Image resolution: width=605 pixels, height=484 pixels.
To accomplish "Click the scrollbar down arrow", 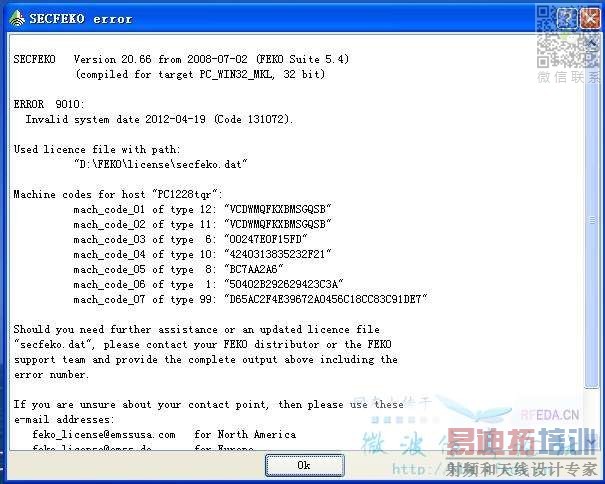I will 591,441.
